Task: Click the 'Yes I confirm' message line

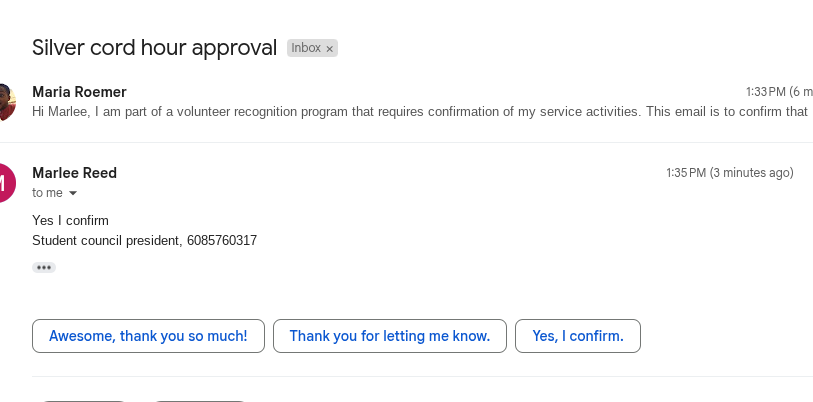Action: coord(70,220)
